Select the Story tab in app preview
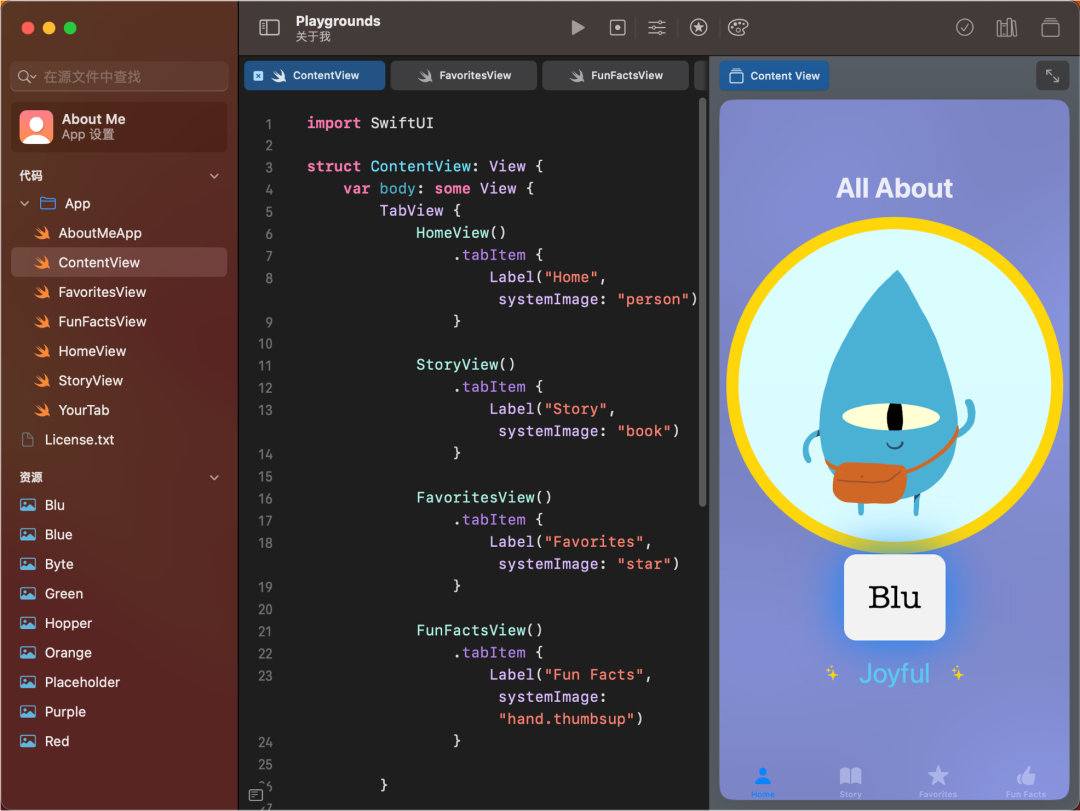 point(850,781)
